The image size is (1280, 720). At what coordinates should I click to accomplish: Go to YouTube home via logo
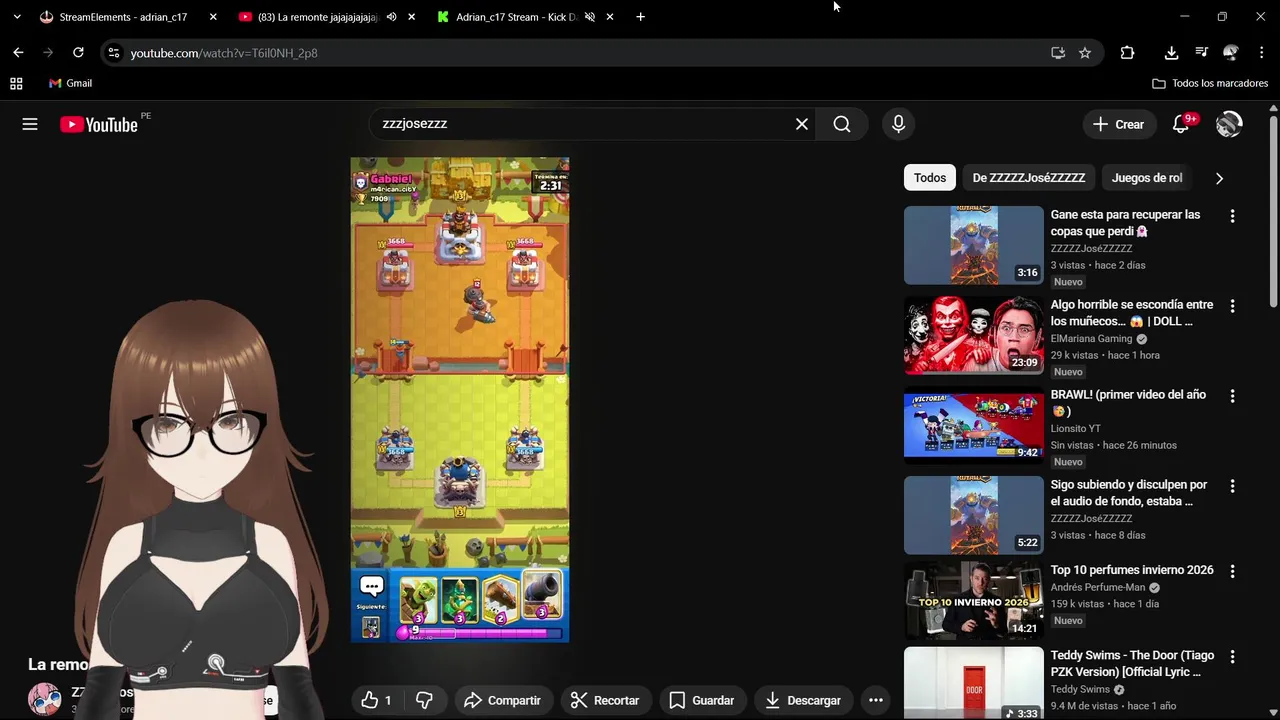(x=98, y=124)
